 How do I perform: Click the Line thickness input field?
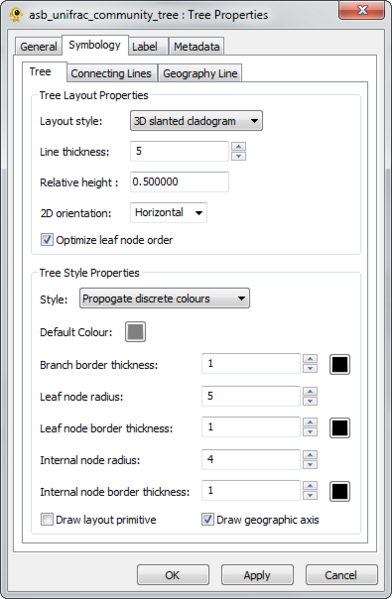click(x=180, y=151)
